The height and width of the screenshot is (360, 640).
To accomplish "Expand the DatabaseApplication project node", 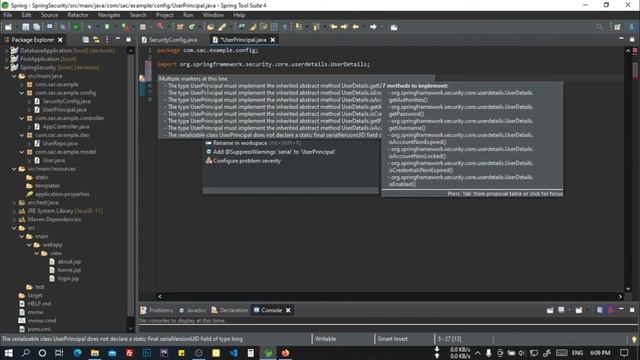I will click(7, 51).
